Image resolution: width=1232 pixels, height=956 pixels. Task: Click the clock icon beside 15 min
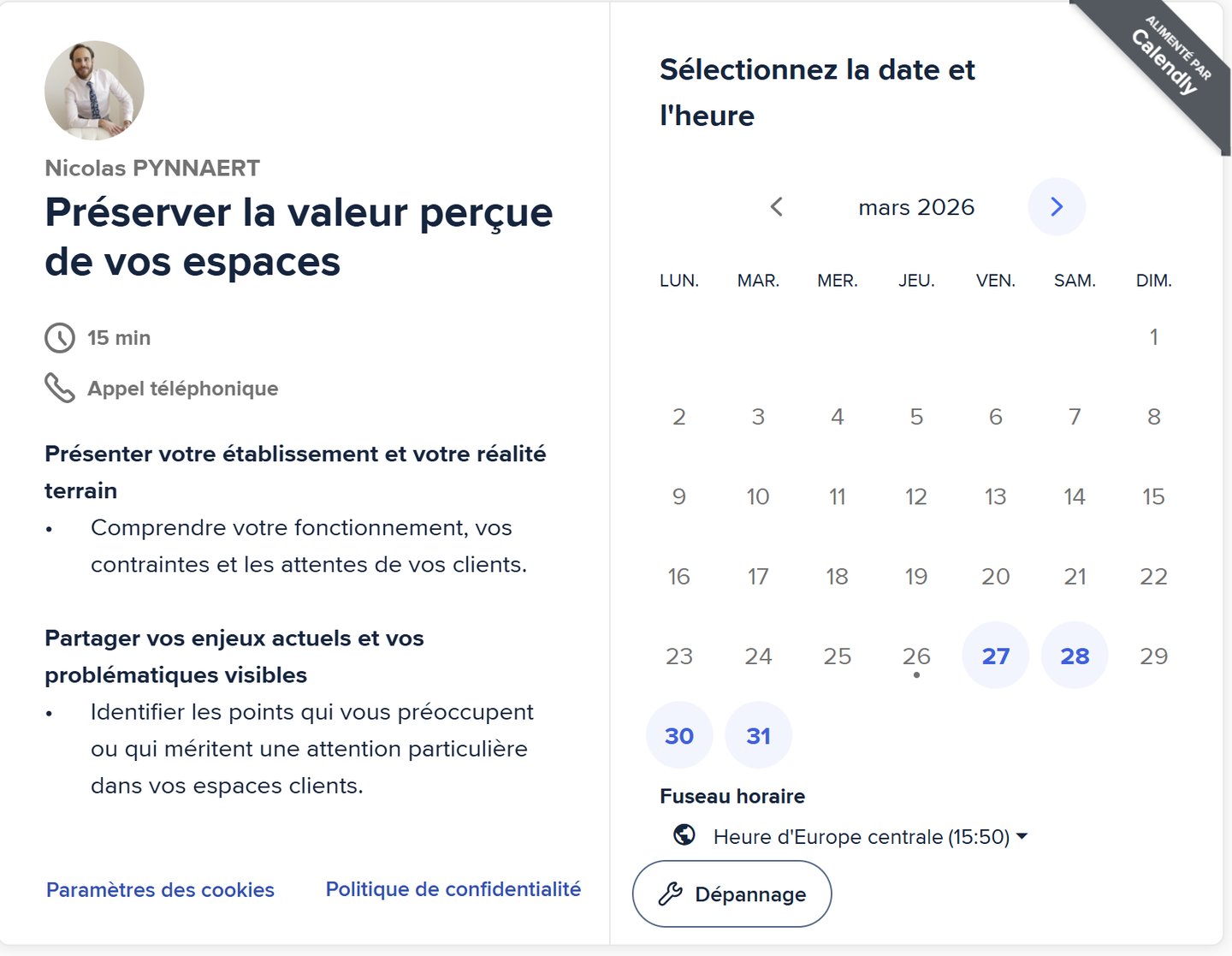coord(60,338)
